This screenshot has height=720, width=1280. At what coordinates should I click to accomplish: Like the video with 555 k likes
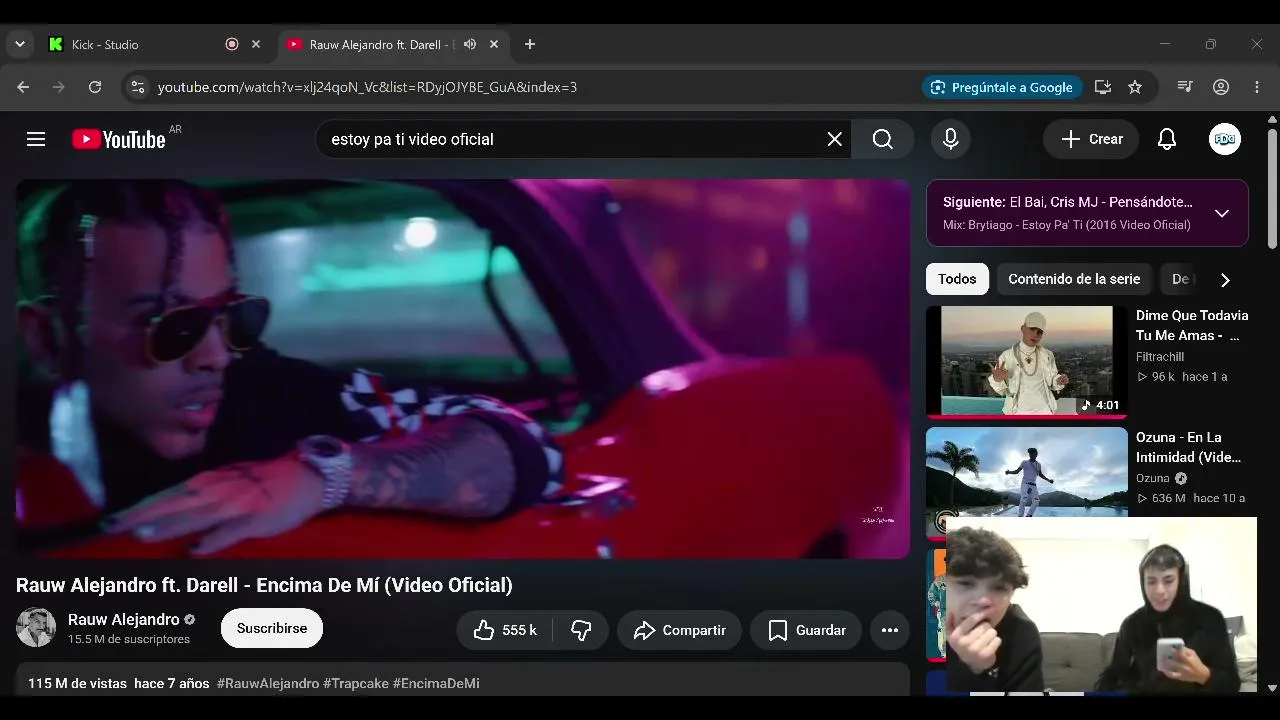coord(505,630)
